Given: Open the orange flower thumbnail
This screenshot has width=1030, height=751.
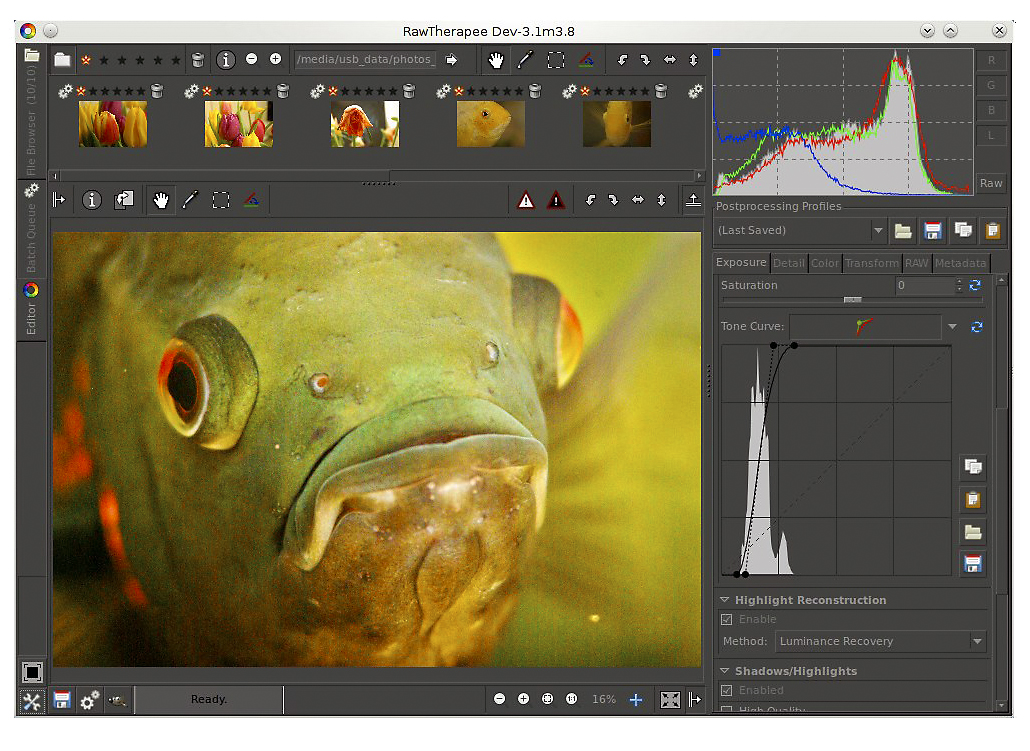Looking at the screenshot, I should [x=365, y=124].
